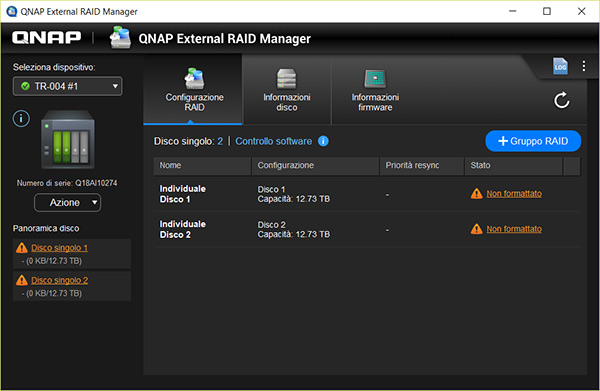The width and height of the screenshot is (600, 391).
Task: Click the QNAP logo in header
Action: click(47, 38)
